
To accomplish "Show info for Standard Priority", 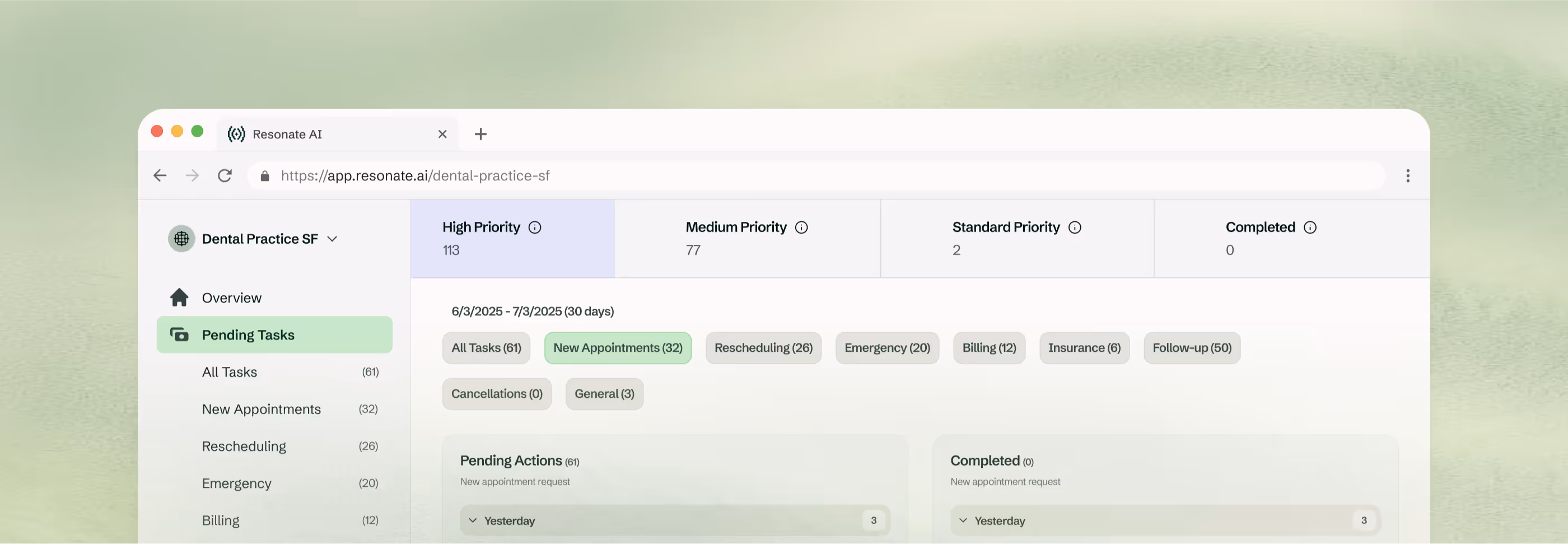I will tap(1074, 227).
